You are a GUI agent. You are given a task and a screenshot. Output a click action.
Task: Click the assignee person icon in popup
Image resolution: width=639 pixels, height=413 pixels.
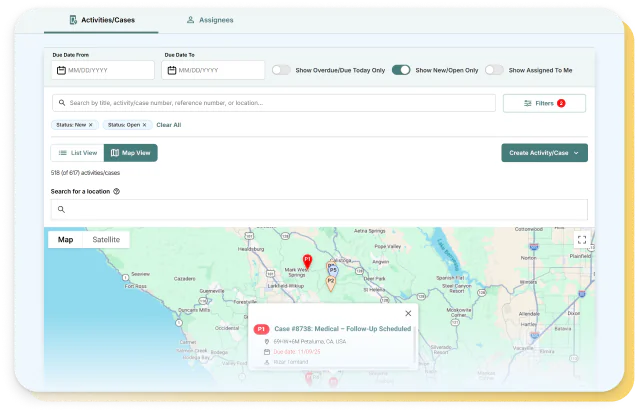(x=267, y=362)
